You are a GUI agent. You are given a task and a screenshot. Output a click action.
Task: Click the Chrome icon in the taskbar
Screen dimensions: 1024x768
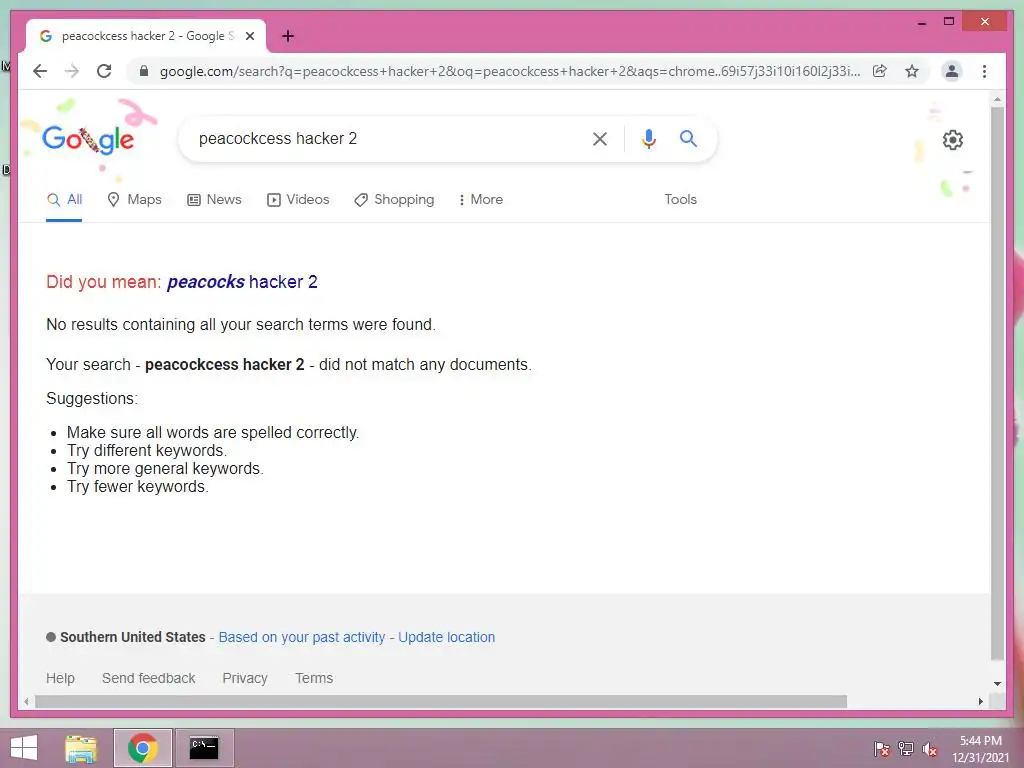[143, 748]
